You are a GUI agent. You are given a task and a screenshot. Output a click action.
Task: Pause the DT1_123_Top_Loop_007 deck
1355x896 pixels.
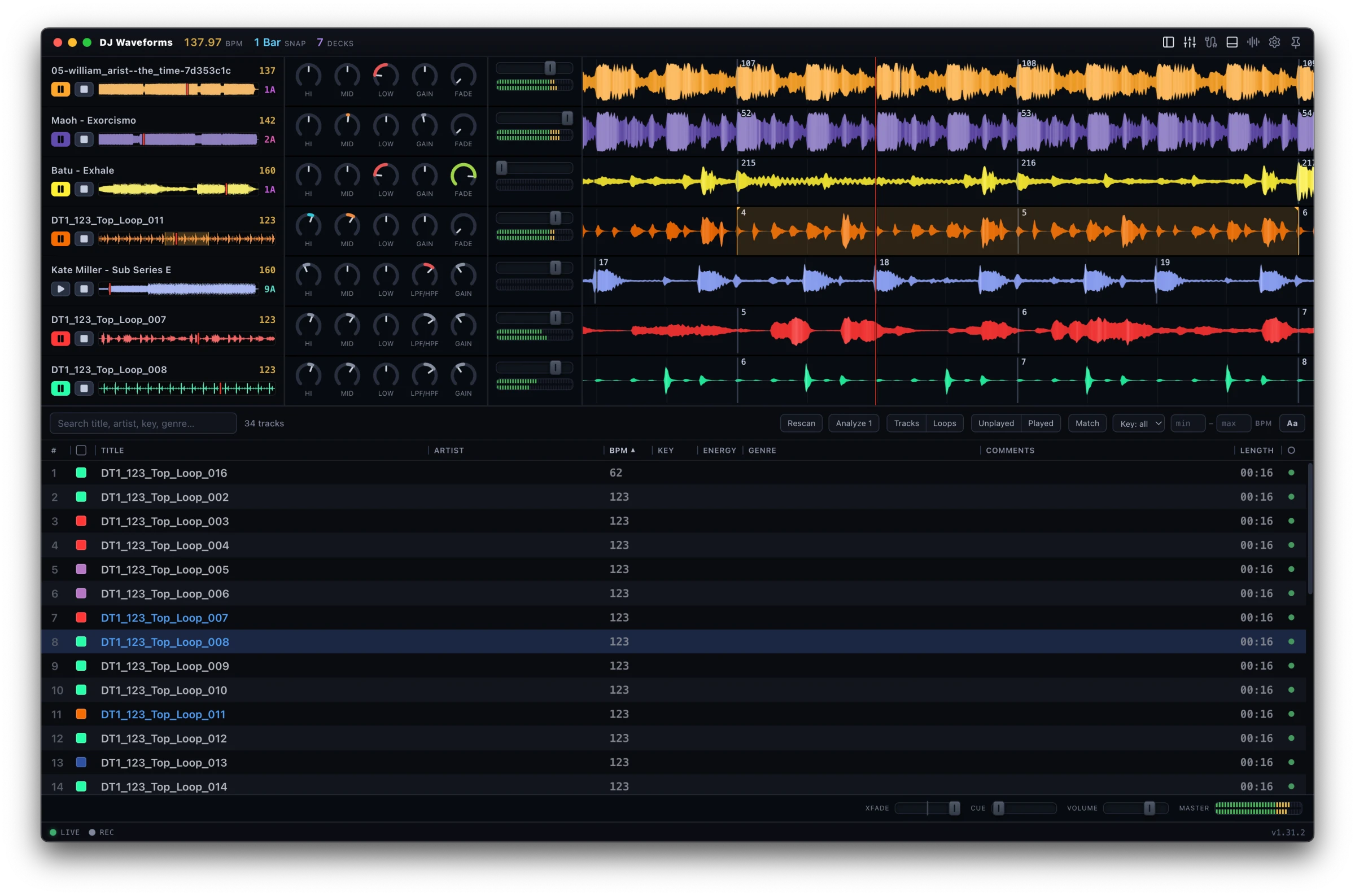[60, 339]
